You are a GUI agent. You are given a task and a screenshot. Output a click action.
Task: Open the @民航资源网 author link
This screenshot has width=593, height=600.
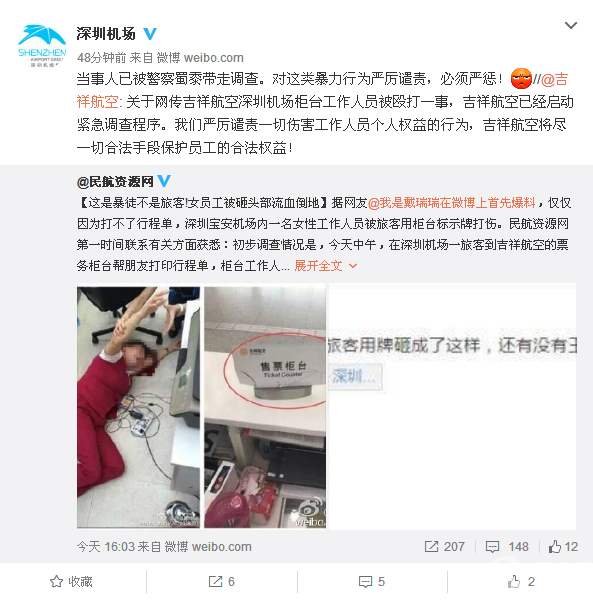115,181
